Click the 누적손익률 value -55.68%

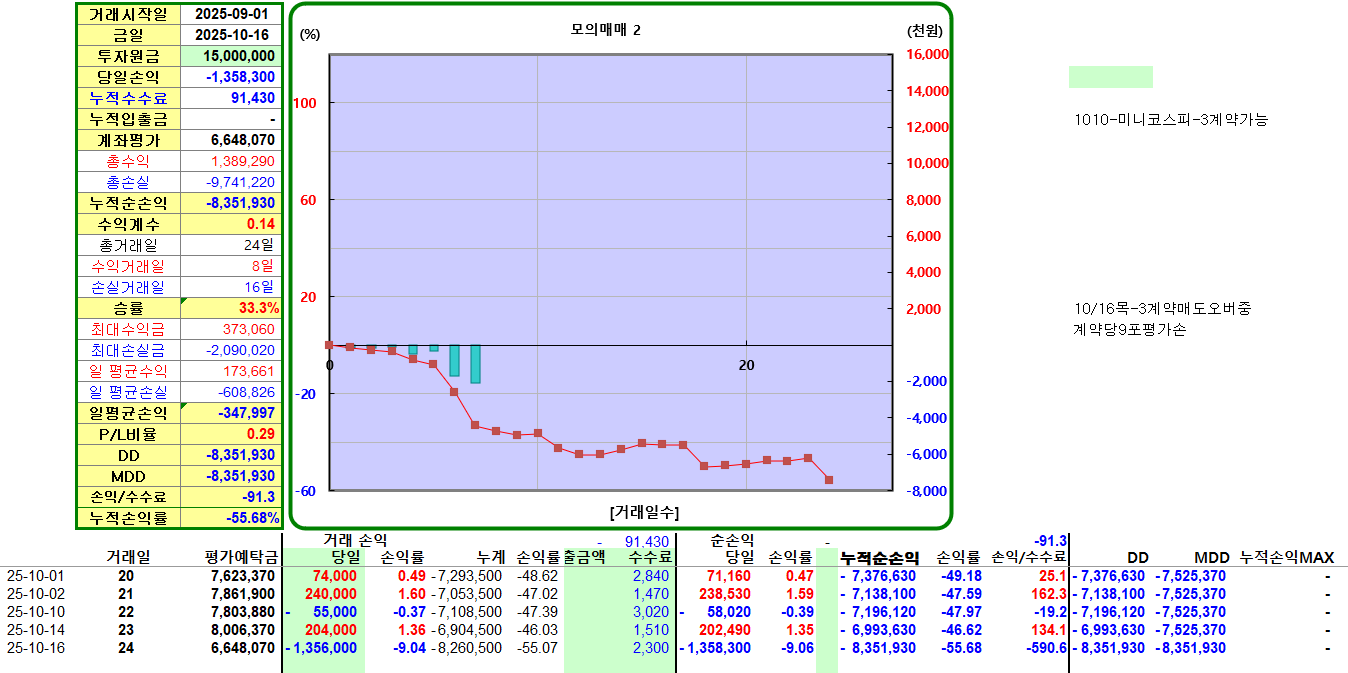coord(231,518)
